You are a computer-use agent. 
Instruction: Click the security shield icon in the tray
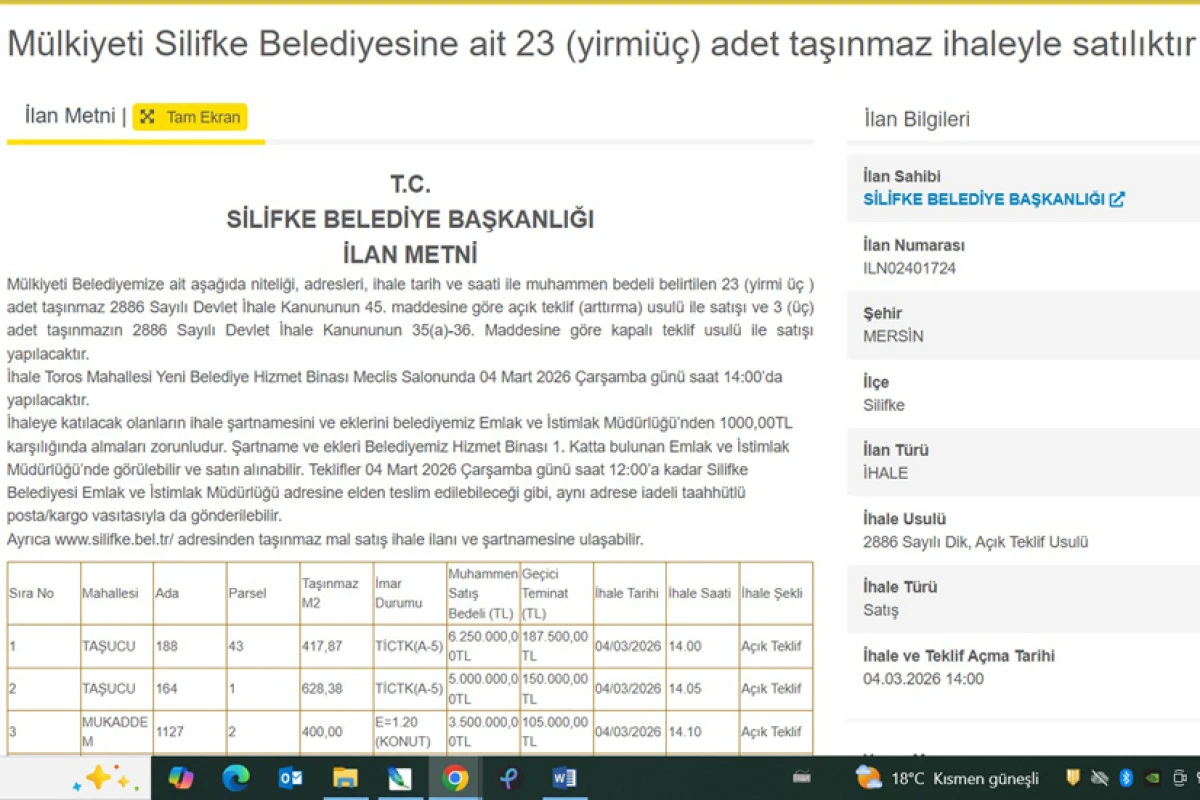1072,777
